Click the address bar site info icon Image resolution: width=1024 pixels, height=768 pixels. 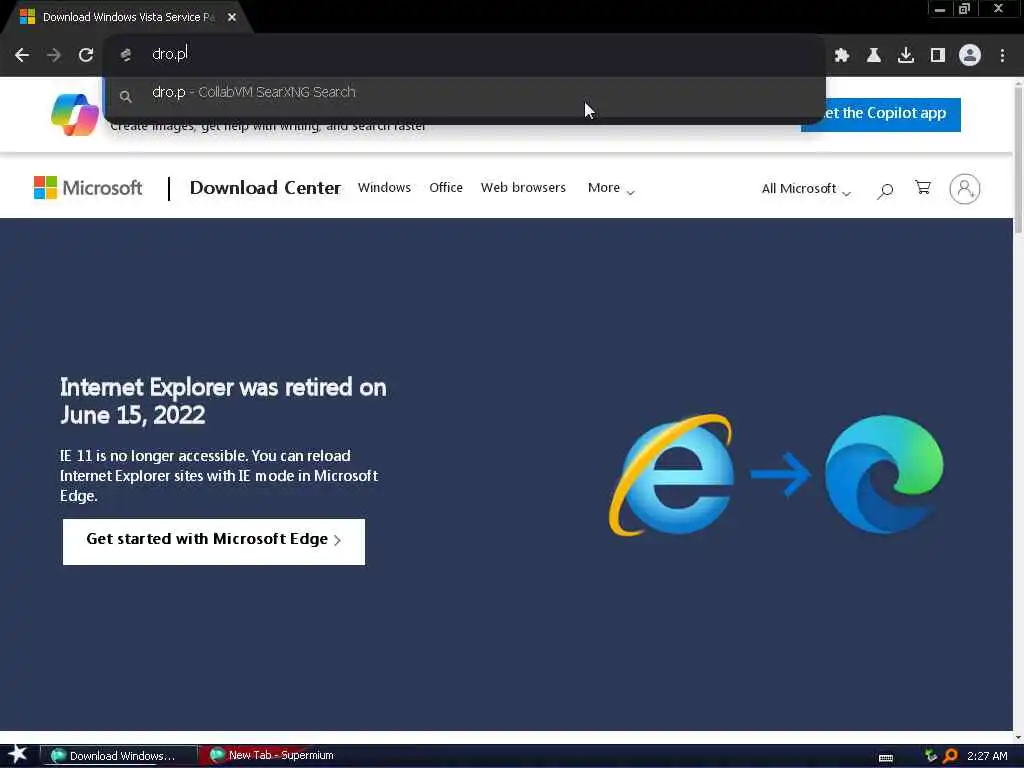pyautogui.click(x=125, y=55)
